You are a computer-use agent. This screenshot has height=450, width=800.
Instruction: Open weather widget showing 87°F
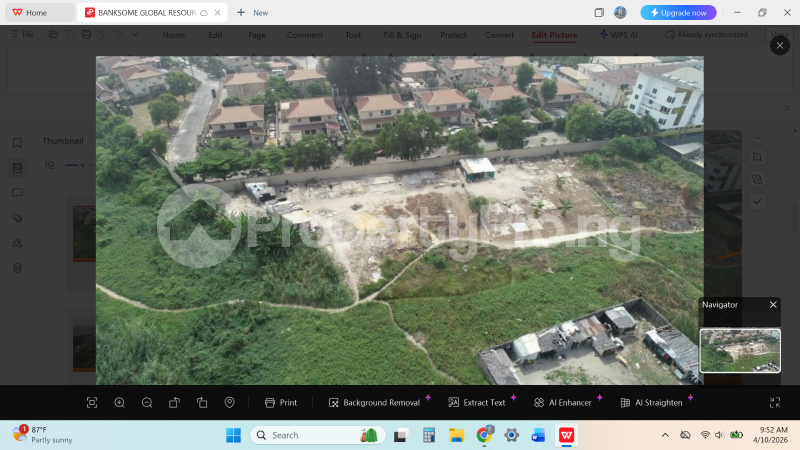[43, 435]
